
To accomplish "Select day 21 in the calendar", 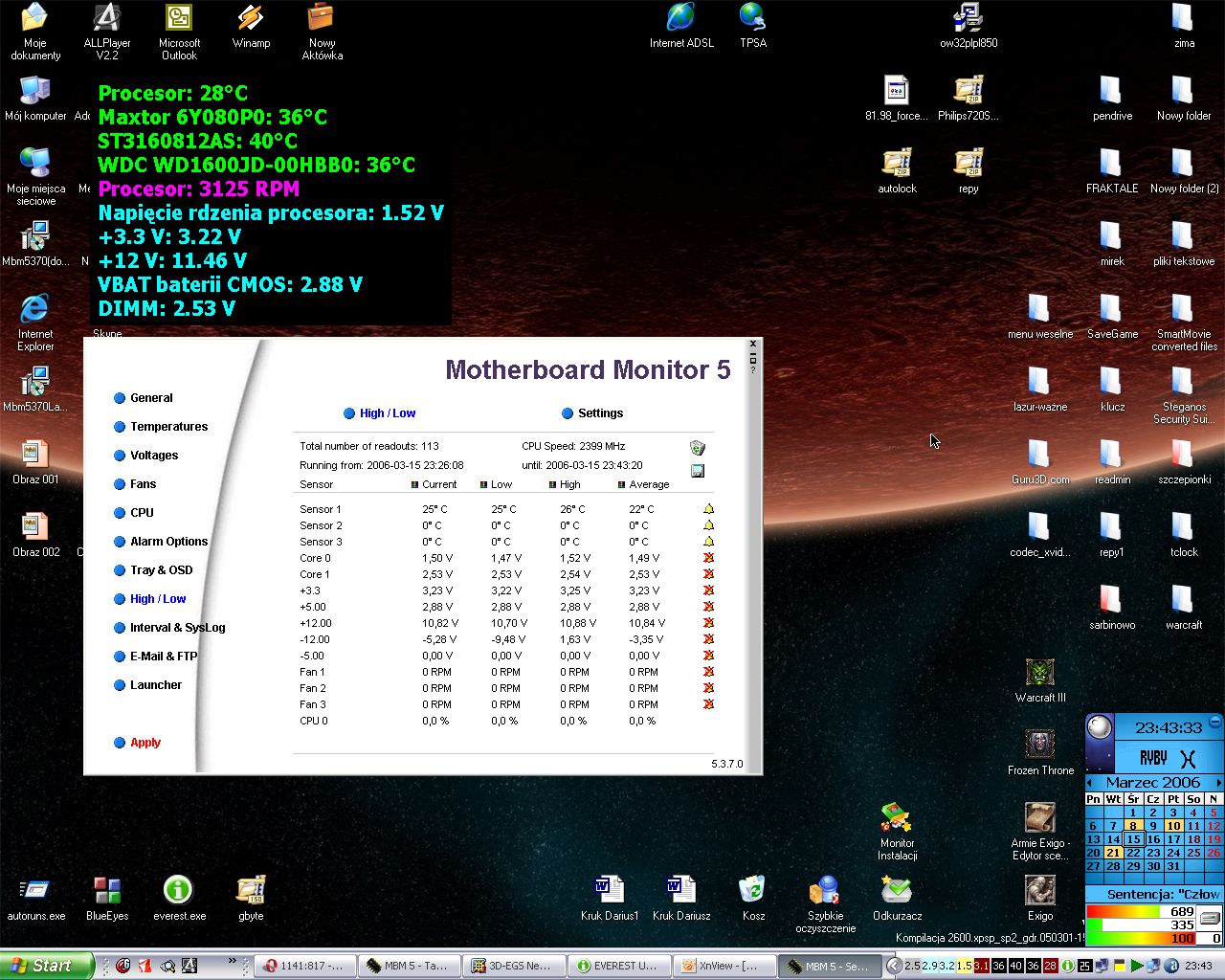I will pyautogui.click(x=1113, y=853).
